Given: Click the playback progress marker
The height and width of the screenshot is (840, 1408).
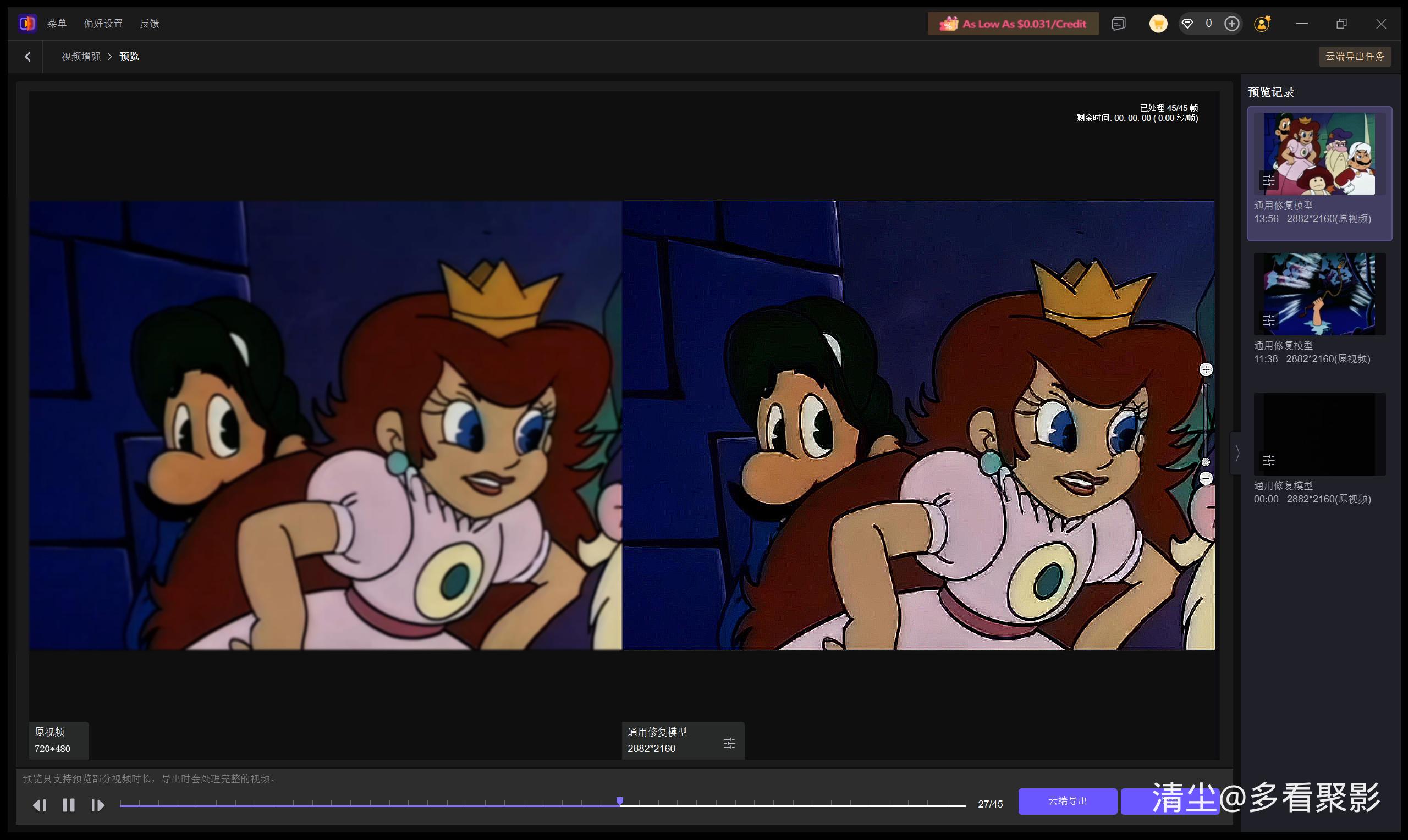Looking at the screenshot, I should coord(620,801).
